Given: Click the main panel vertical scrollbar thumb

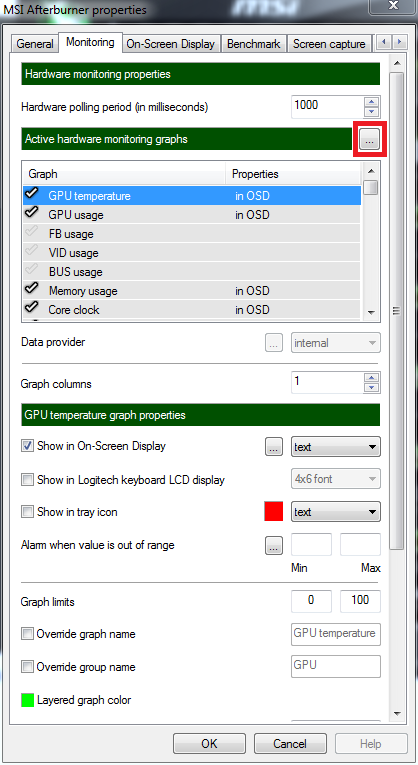Looking at the screenshot, I should (x=397, y=311).
